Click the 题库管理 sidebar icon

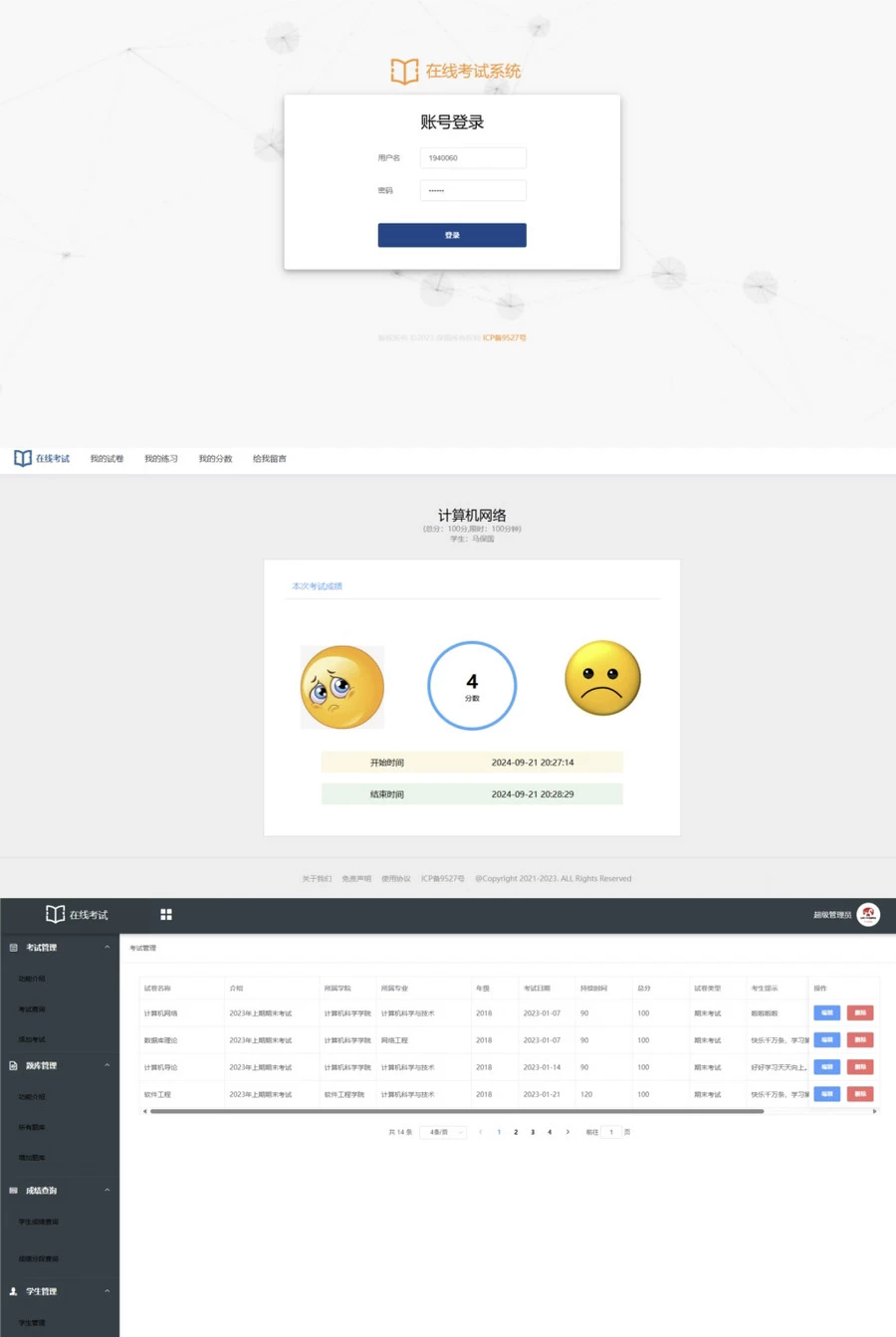tap(13, 1065)
